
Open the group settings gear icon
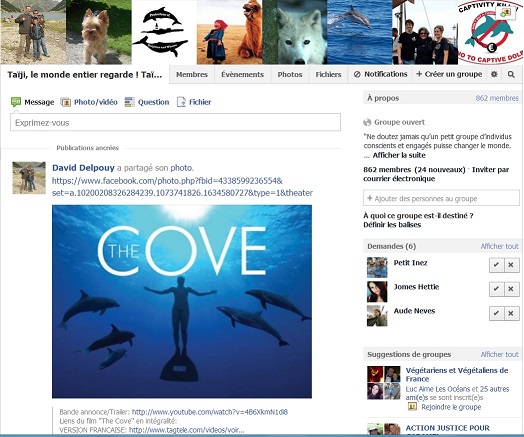pos(494,74)
